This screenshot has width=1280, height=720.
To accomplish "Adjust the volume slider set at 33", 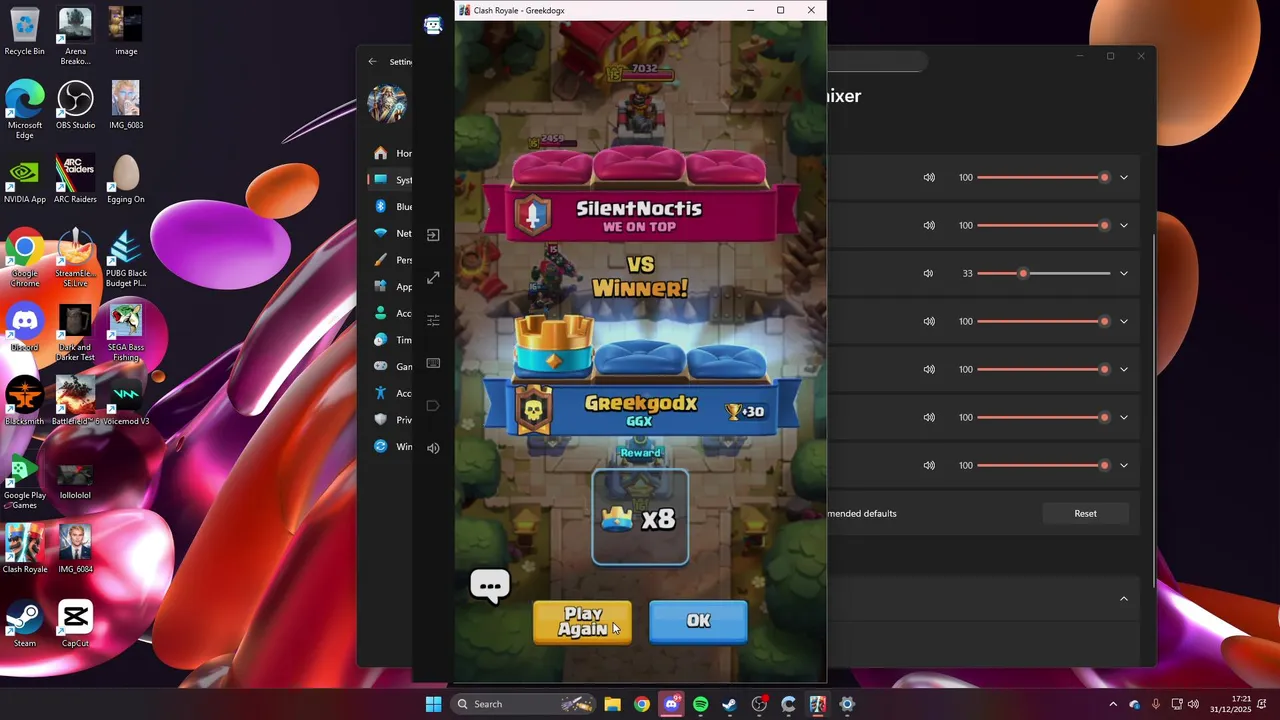I will (x=1044, y=273).
